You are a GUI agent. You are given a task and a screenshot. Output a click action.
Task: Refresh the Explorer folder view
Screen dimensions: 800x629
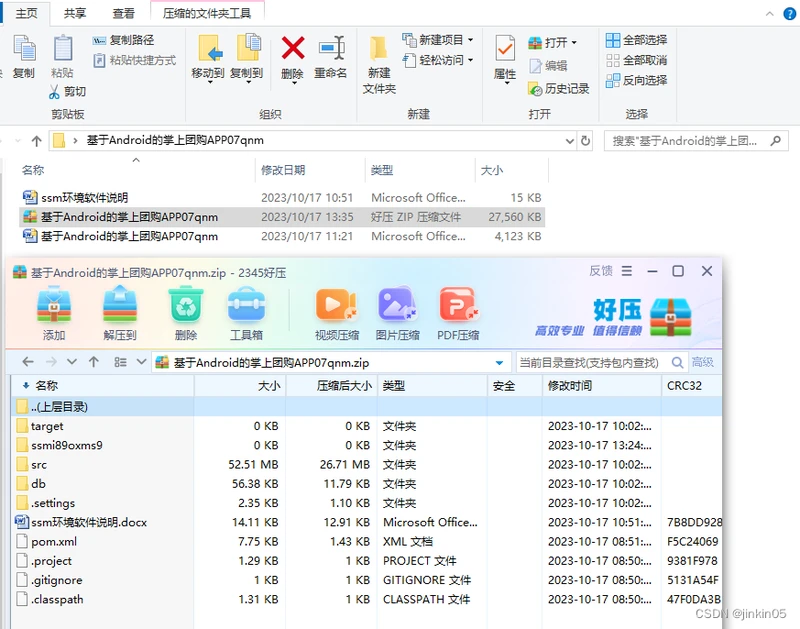tap(585, 141)
